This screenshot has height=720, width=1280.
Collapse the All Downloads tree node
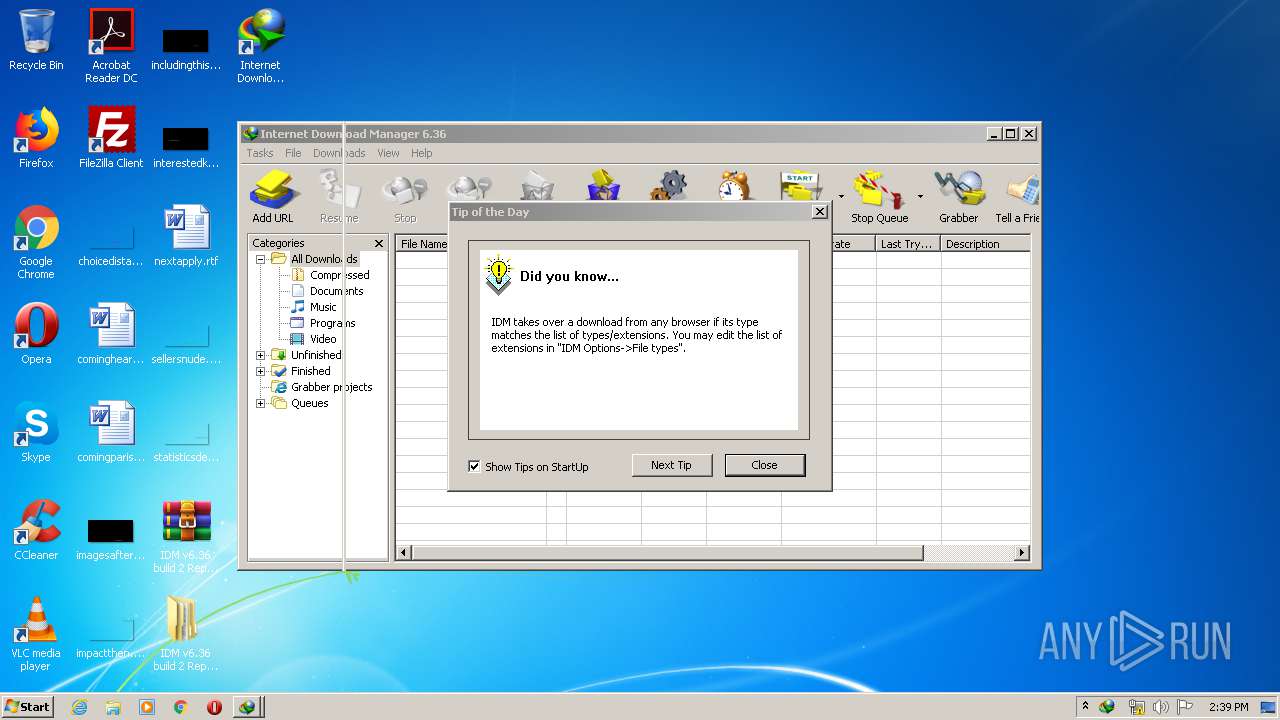[x=261, y=259]
